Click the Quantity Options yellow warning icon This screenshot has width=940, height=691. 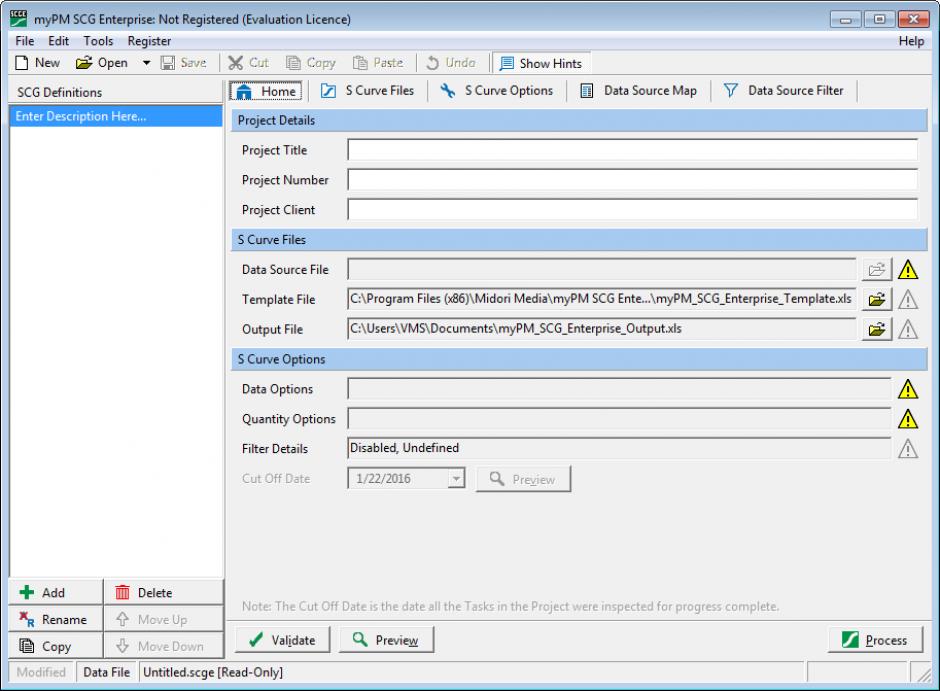click(908, 419)
